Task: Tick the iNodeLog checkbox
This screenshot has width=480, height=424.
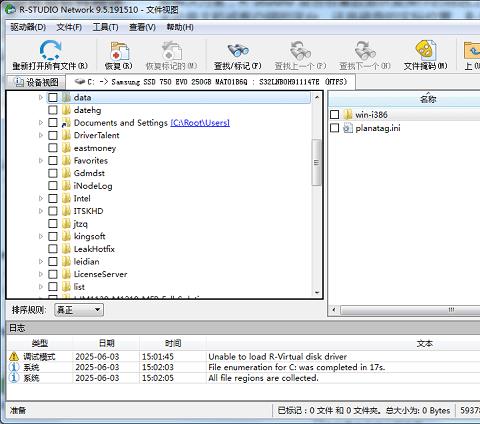Action: [53, 186]
